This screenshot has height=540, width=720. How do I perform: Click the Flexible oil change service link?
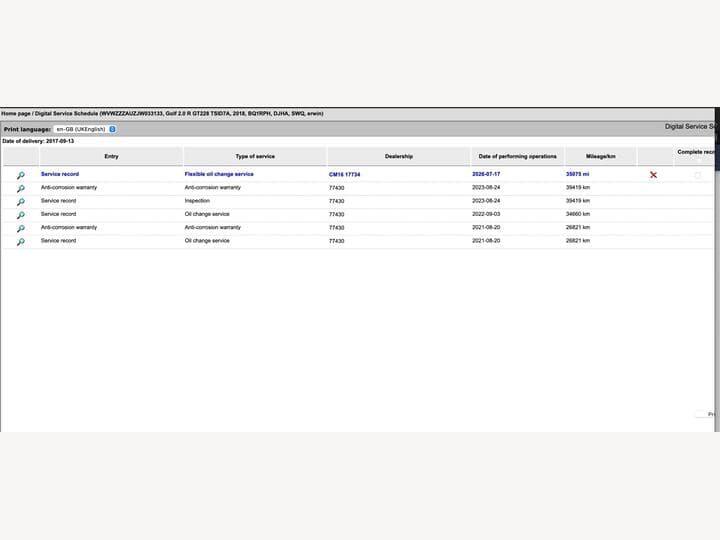pos(219,174)
